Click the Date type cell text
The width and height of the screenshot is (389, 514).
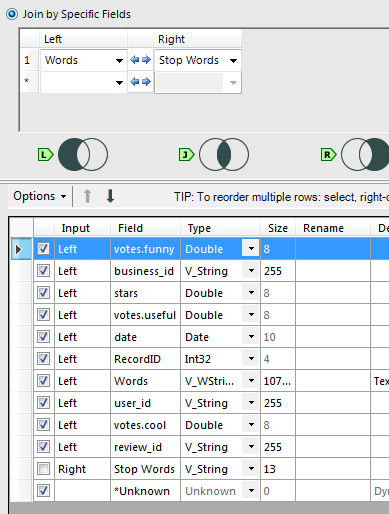point(197,337)
